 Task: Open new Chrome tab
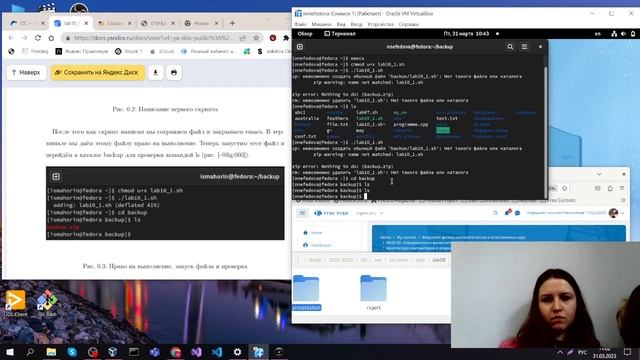click(x=232, y=23)
